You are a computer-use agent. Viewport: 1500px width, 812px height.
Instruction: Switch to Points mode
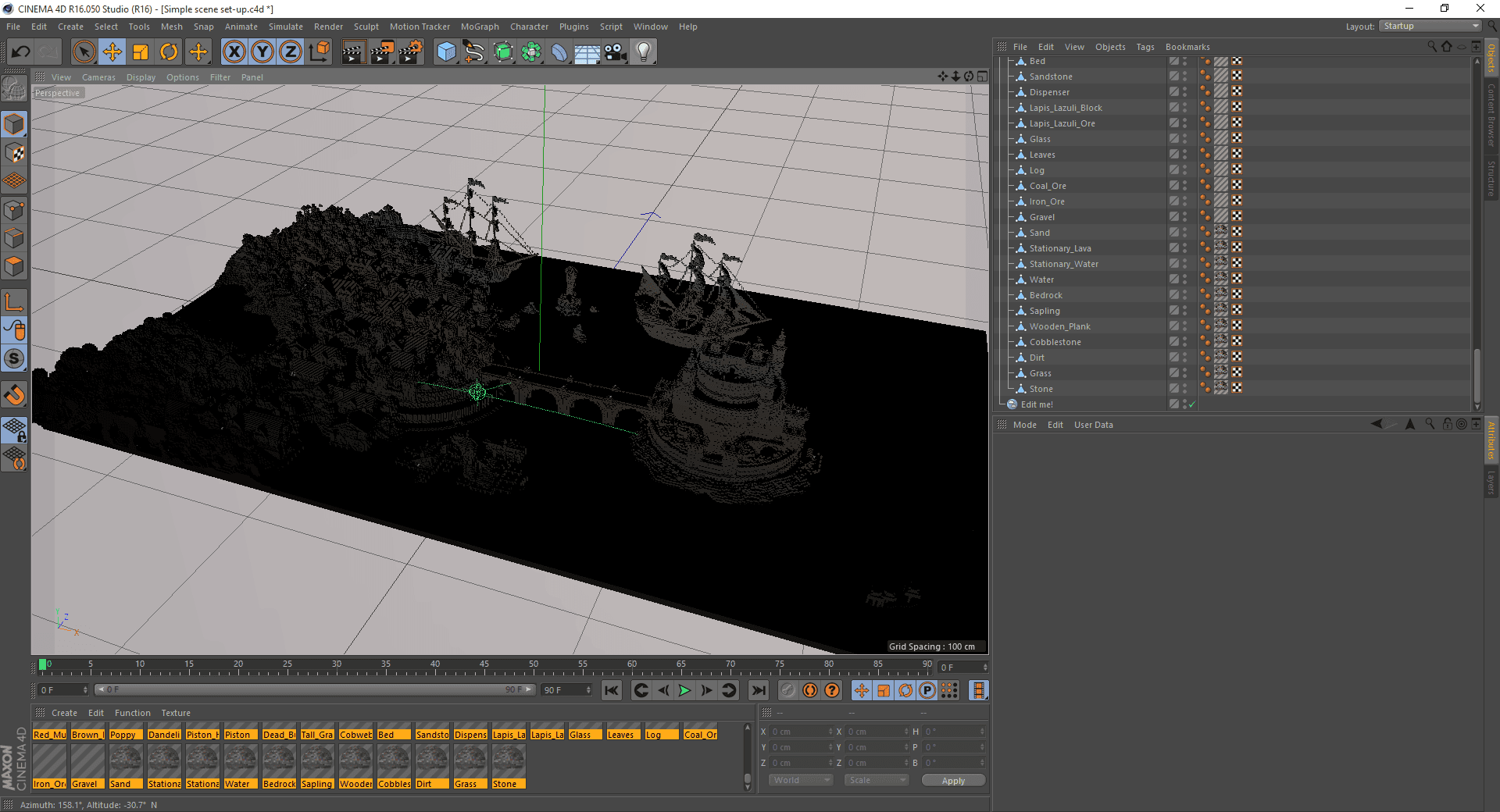click(x=14, y=209)
